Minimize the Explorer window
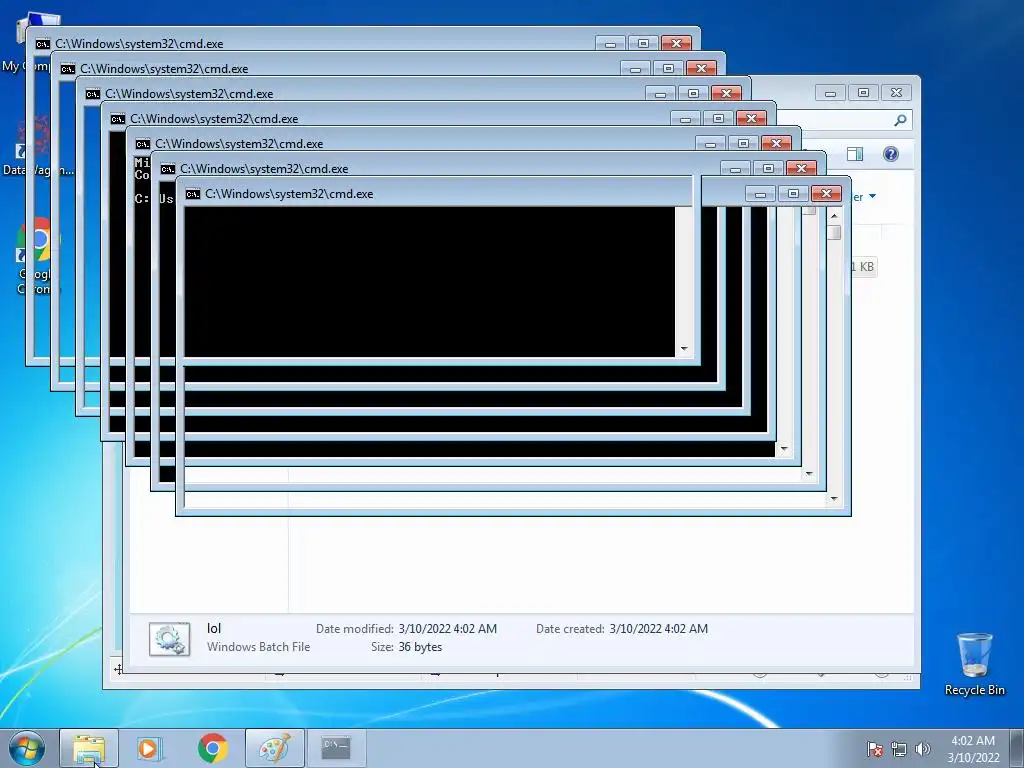The height and width of the screenshot is (768, 1024). click(x=830, y=93)
